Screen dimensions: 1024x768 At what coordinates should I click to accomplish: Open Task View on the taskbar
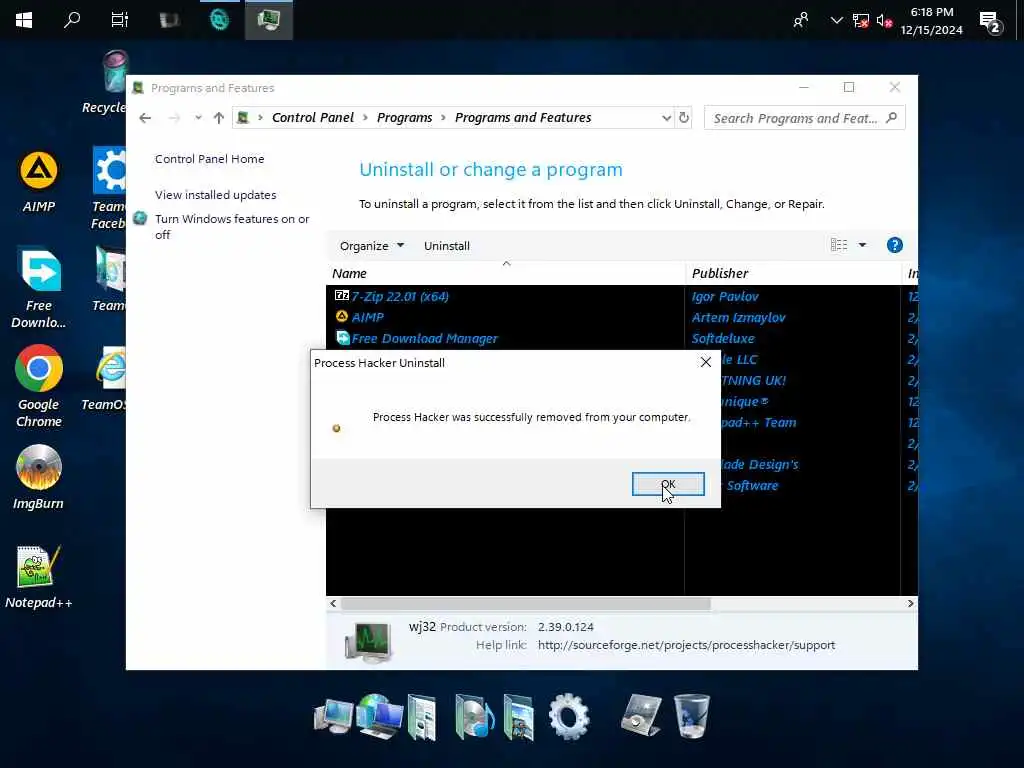click(120, 20)
